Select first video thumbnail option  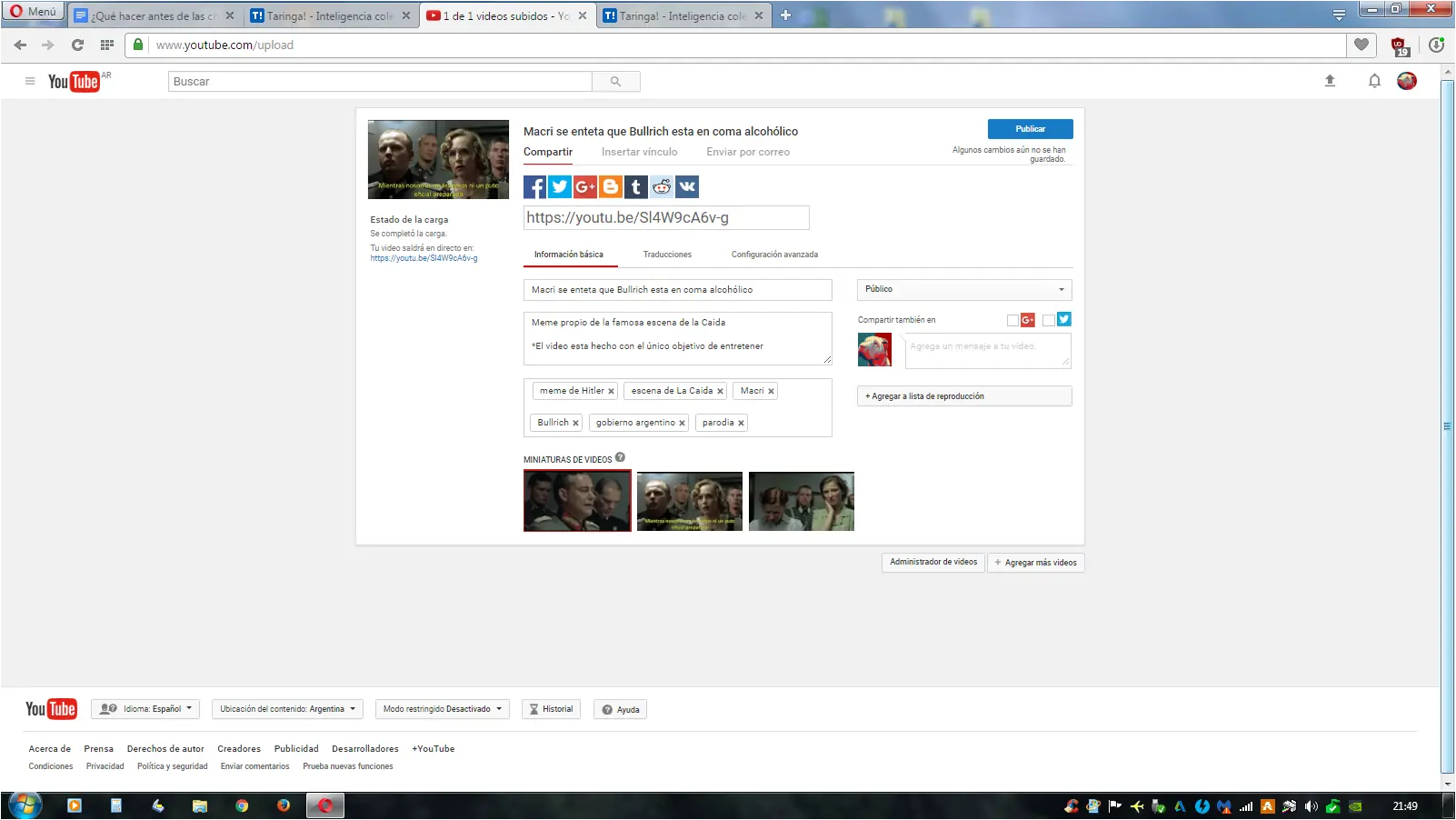(x=577, y=501)
